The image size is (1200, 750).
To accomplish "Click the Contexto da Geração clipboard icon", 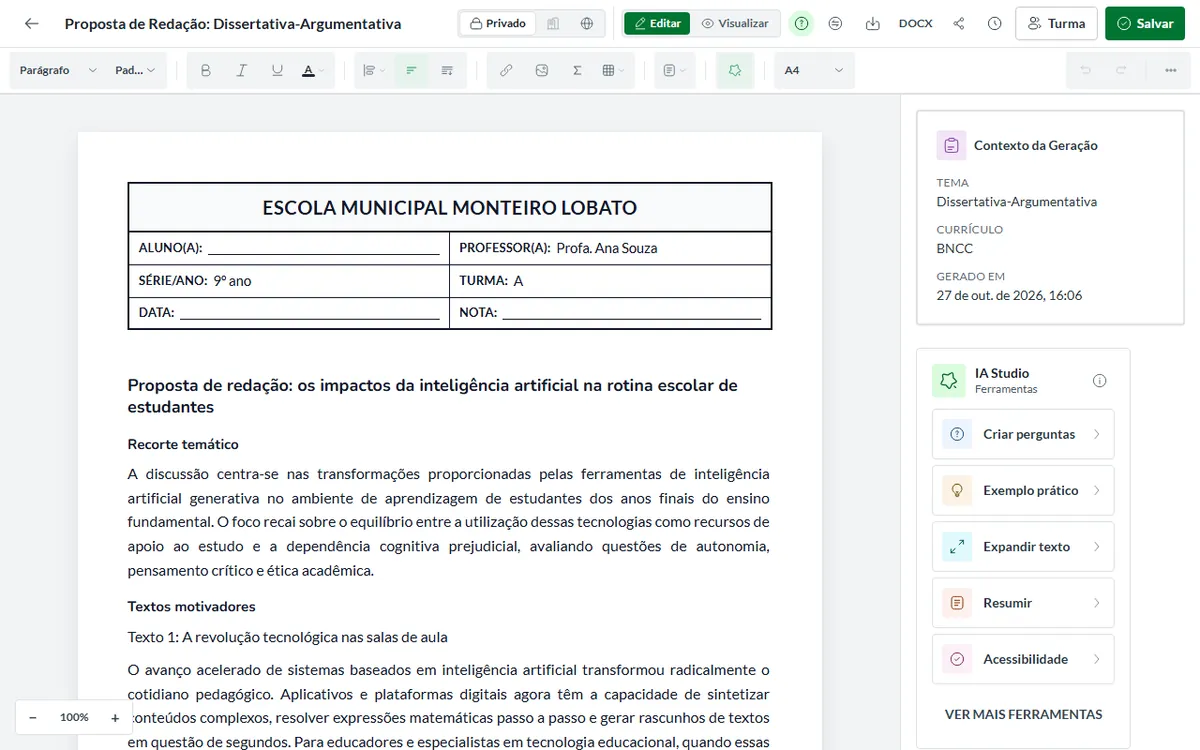I will point(951,145).
